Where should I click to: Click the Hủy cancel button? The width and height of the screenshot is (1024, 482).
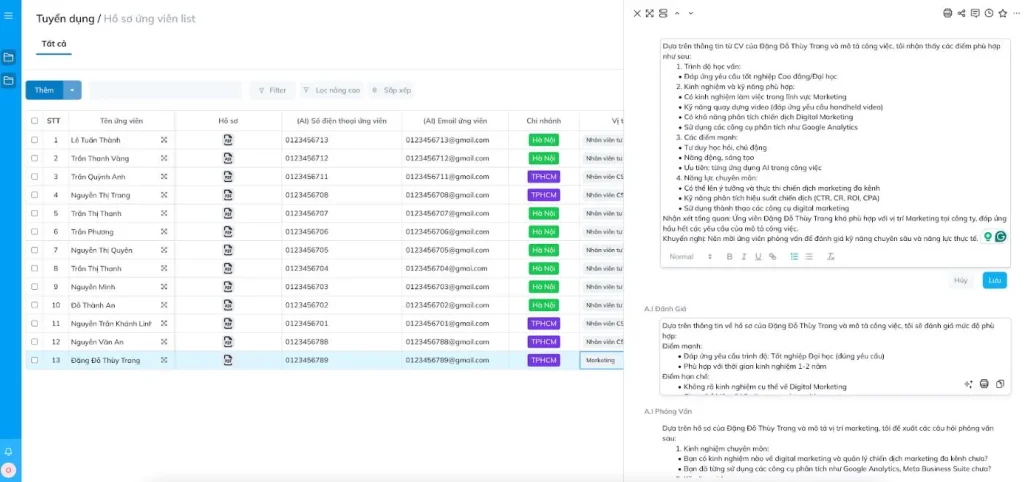click(x=961, y=281)
